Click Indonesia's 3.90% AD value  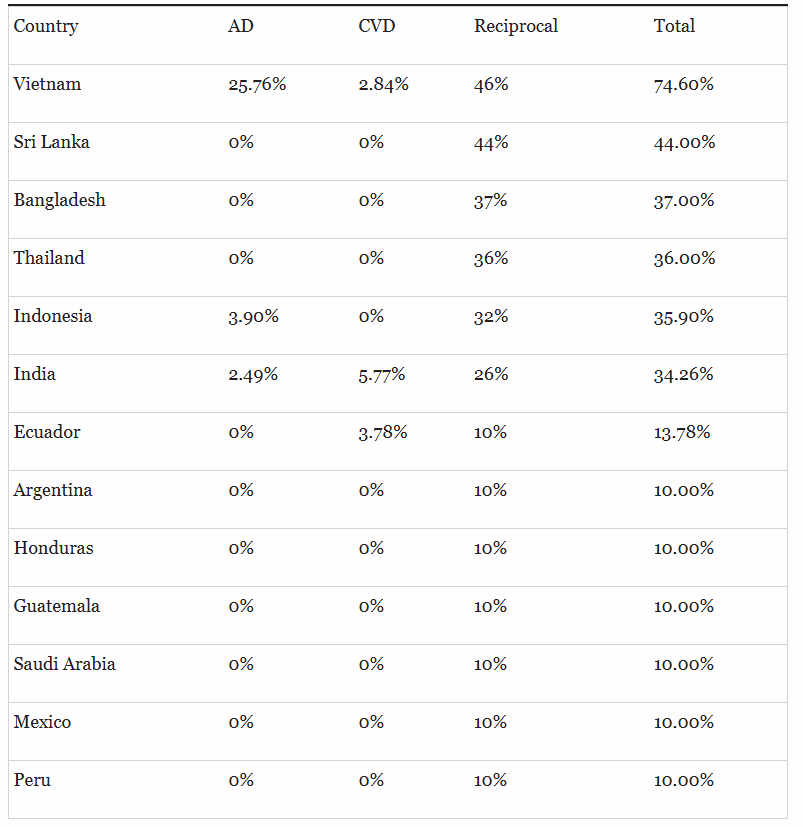point(253,316)
